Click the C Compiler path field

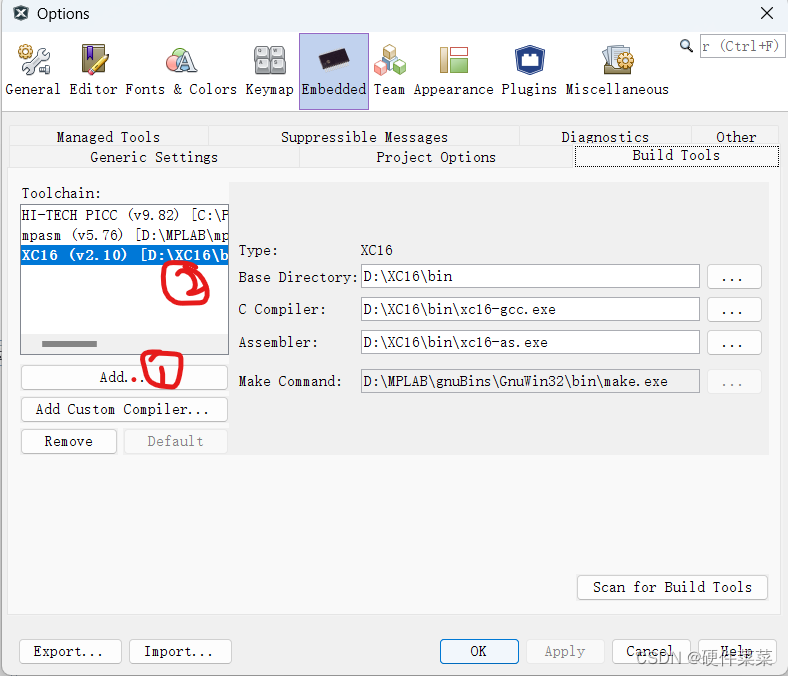click(x=530, y=309)
